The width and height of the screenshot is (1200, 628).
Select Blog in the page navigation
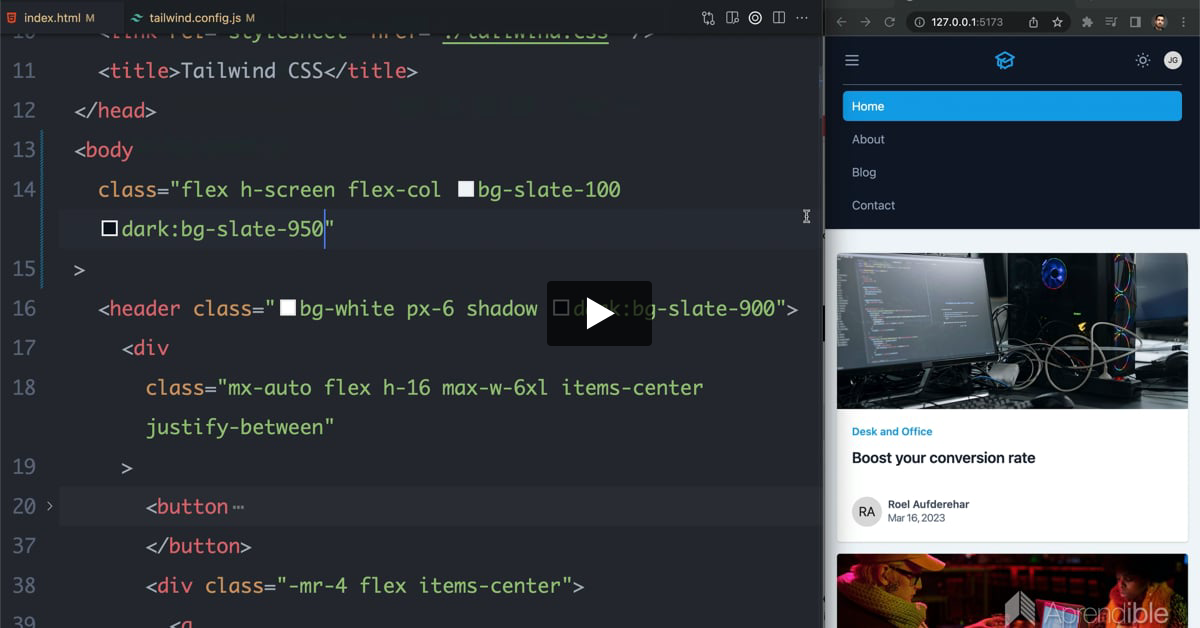[864, 172]
